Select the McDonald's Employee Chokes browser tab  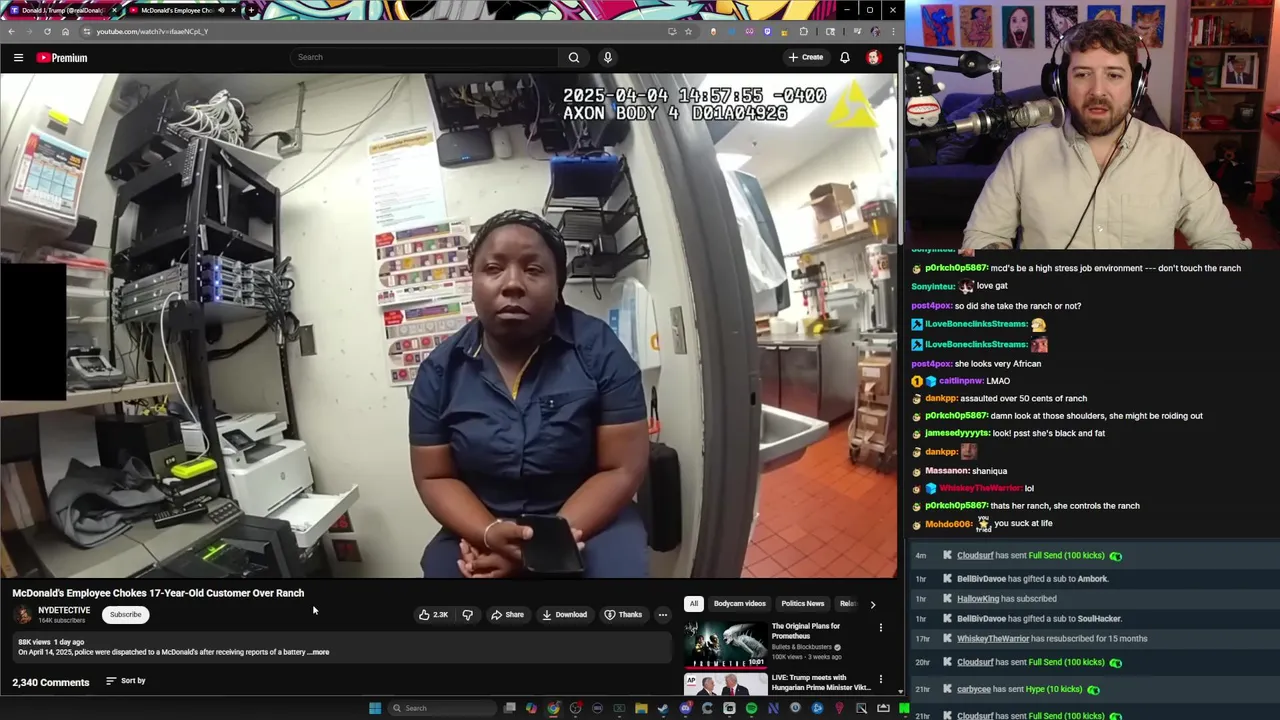pos(180,10)
